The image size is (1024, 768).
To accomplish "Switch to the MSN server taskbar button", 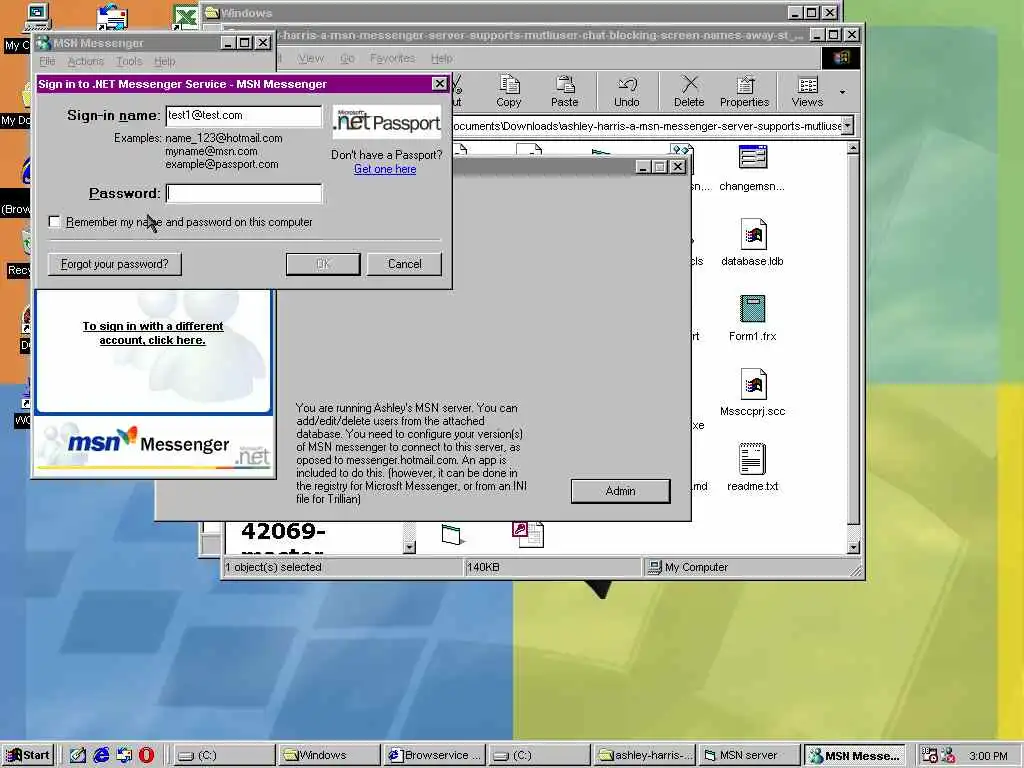I will pos(748,756).
